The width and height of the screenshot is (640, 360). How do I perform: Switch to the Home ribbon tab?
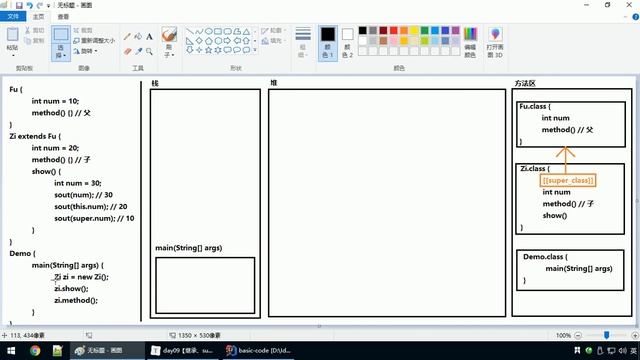(38, 17)
